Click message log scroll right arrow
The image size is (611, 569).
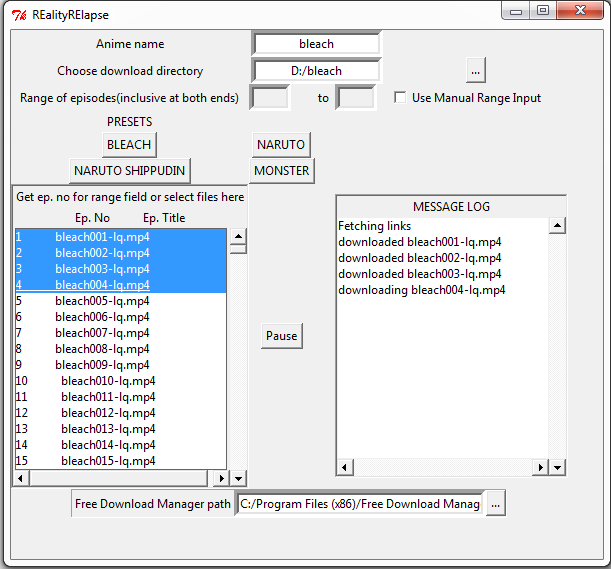[540, 467]
